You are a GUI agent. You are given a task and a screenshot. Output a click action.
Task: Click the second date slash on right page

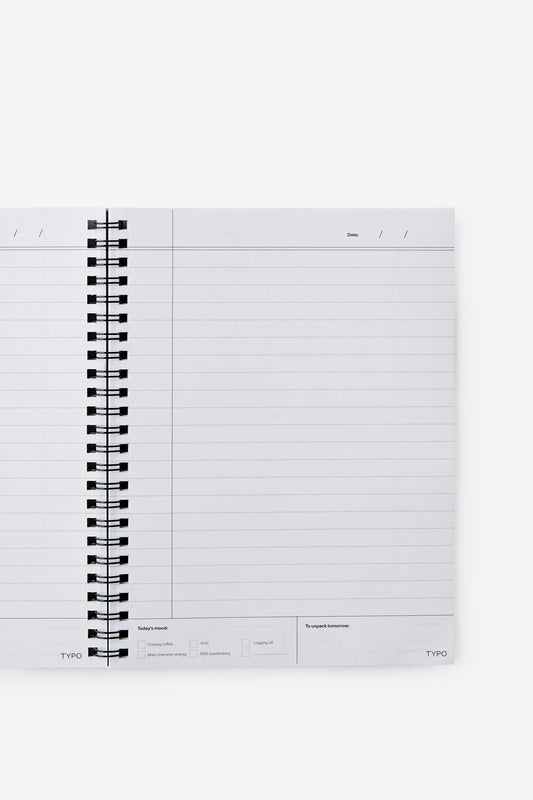click(x=406, y=234)
